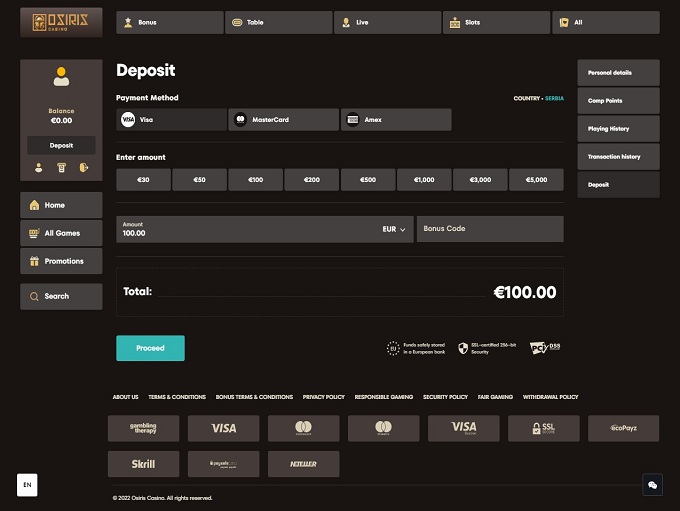This screenshot has width=680, height=511.
Task: Open the EN language selector
Action: coord(27,485)
